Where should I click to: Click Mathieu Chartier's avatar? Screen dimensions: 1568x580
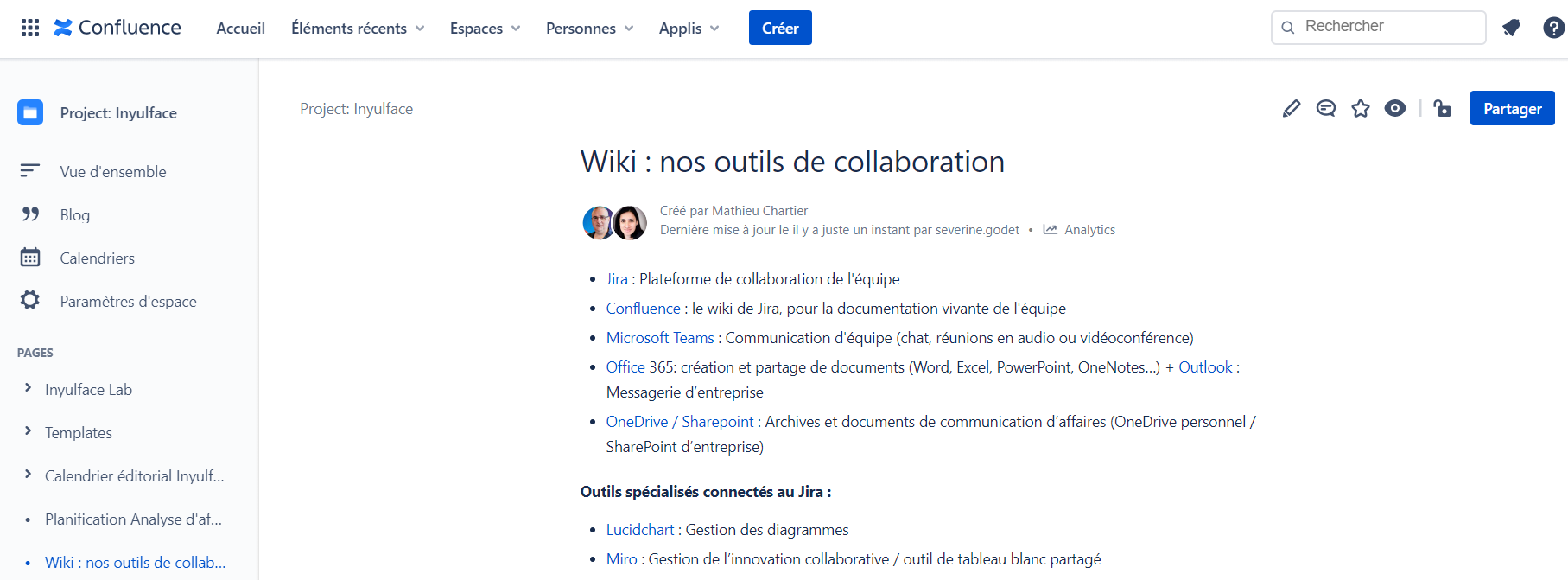pos(598,223)
